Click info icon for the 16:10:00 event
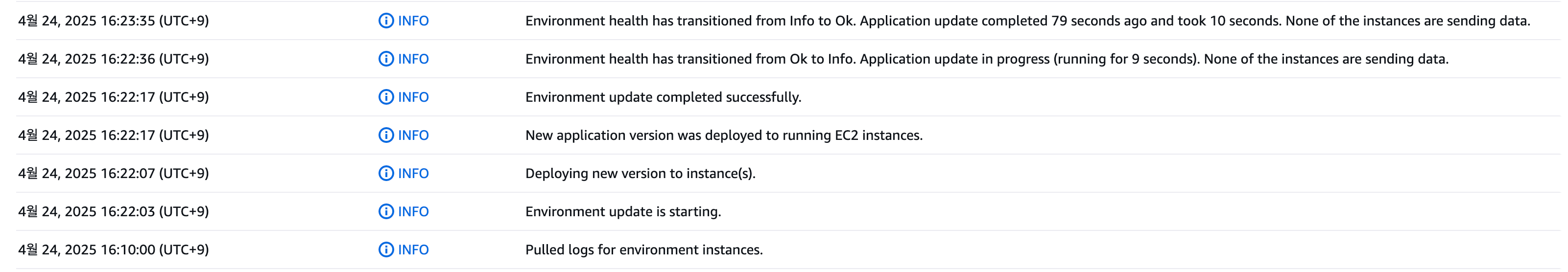The width and height of the screenshot is (1568, 272). (386, 249)
